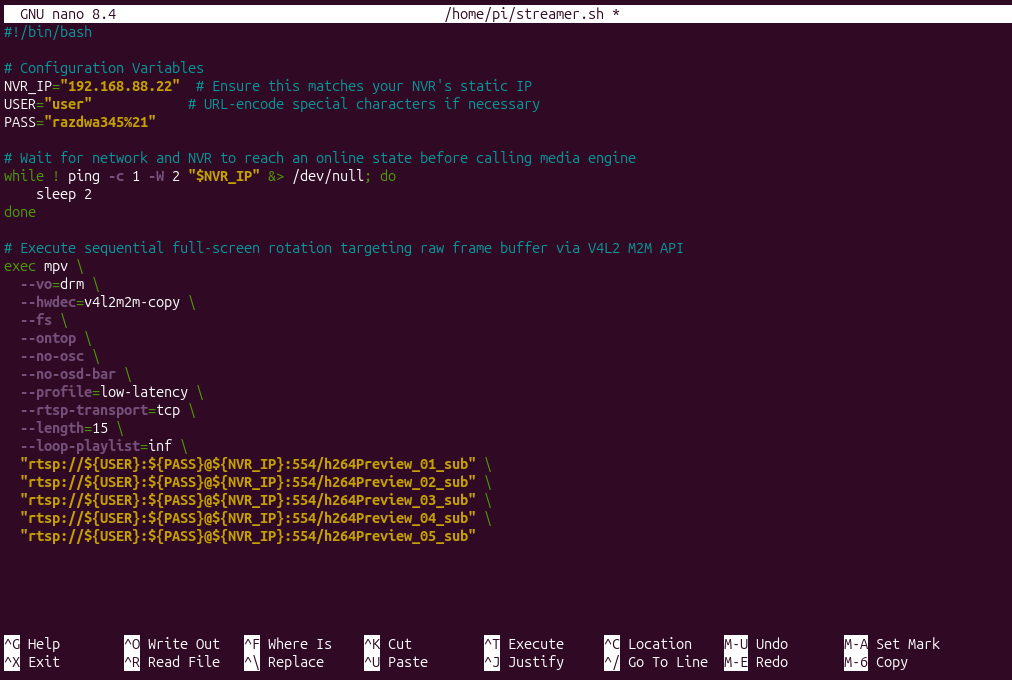
Task: Click the 'URL-encode special characters' comment
Action: tap(364, 104)
